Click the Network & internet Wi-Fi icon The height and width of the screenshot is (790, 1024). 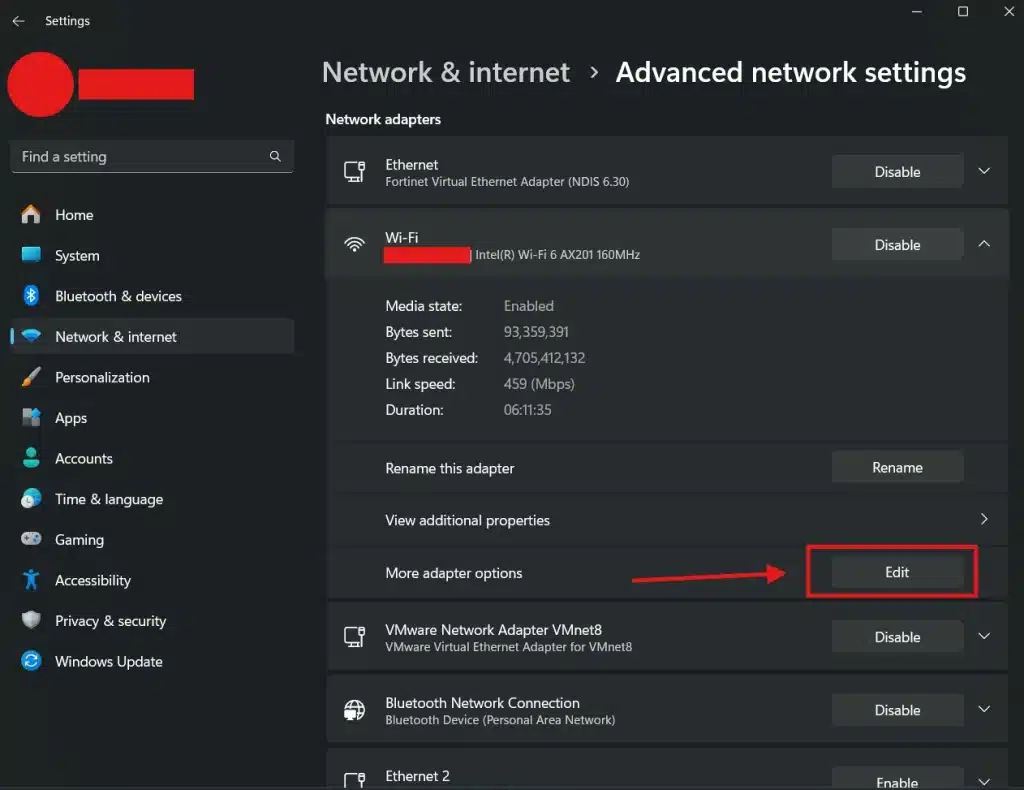tap(31, 336)
